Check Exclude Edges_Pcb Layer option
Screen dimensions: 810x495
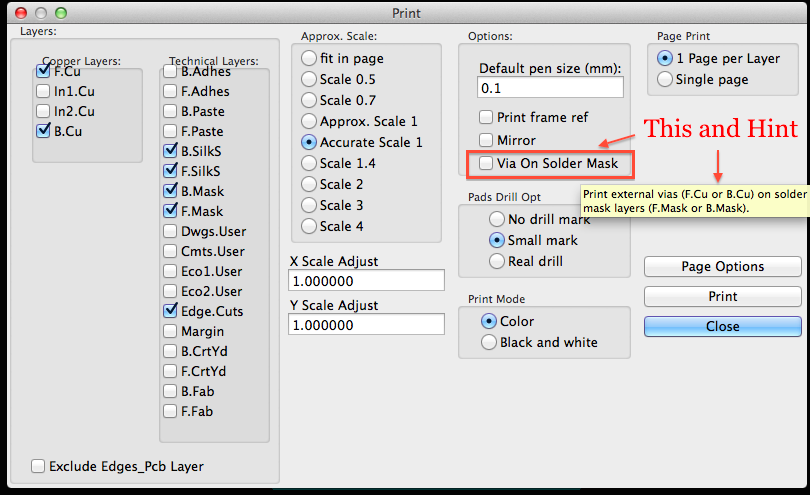(38, 466)
